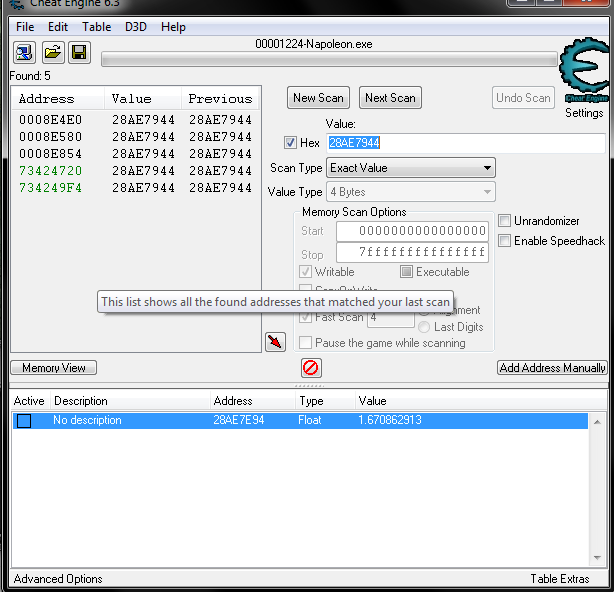Open the process list icon
Viewport: 614px width, 592px height.
[24, 52]
